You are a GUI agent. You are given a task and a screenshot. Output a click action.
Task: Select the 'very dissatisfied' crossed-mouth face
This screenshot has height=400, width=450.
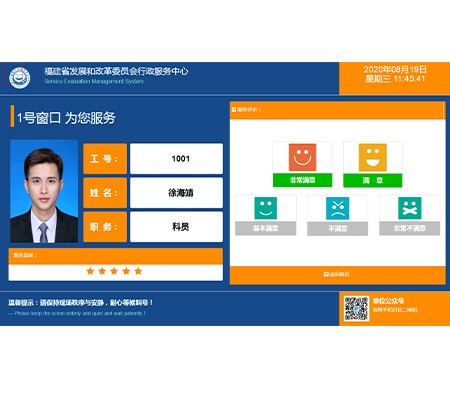click(x=410, y=208)
